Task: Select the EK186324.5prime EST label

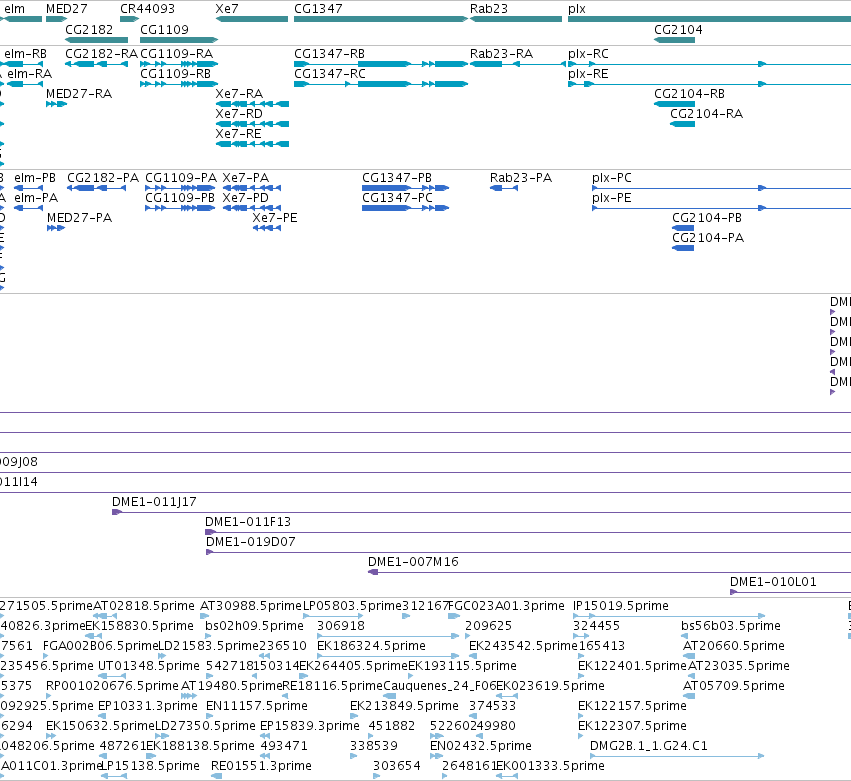Action: pos(371,646)
